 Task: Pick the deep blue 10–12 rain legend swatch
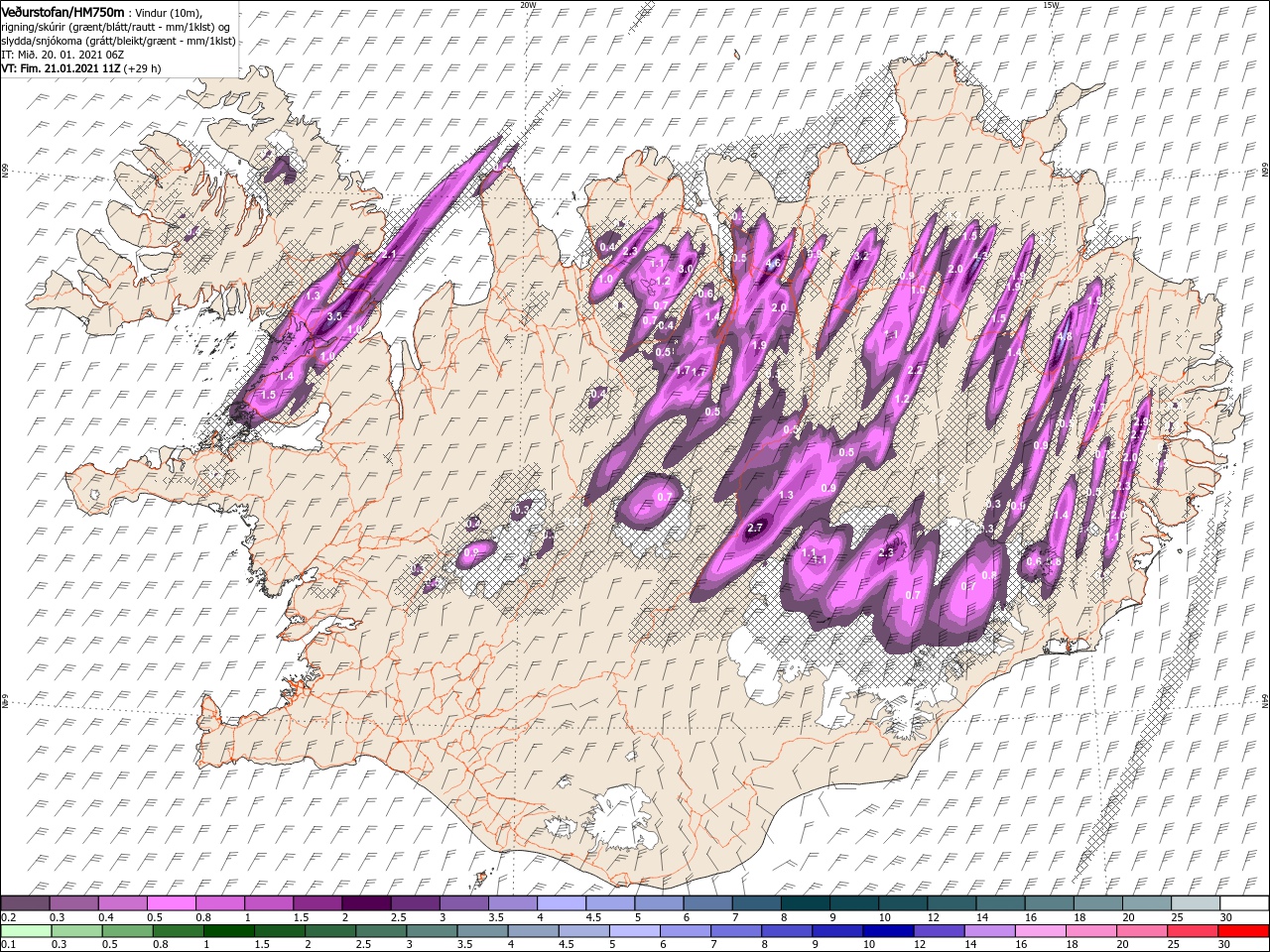tap(889, 931)
